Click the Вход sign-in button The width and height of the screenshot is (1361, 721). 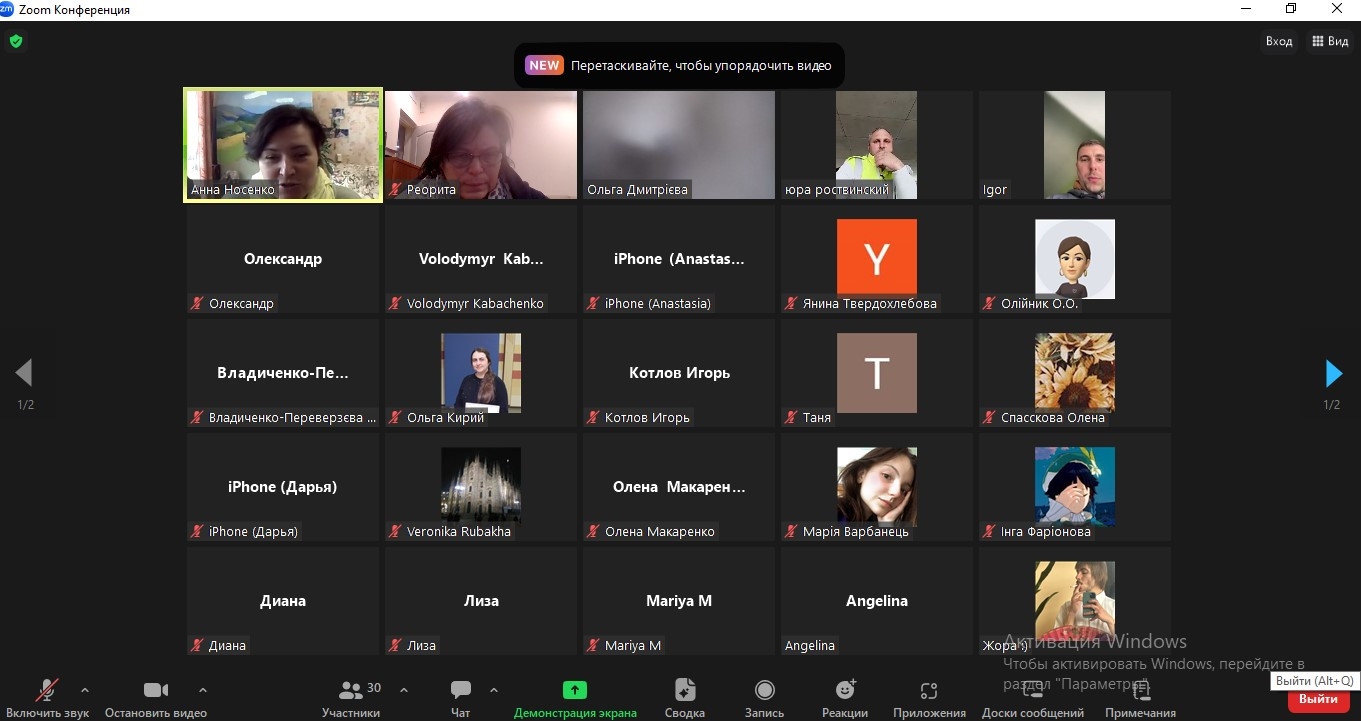(1279, 41)
